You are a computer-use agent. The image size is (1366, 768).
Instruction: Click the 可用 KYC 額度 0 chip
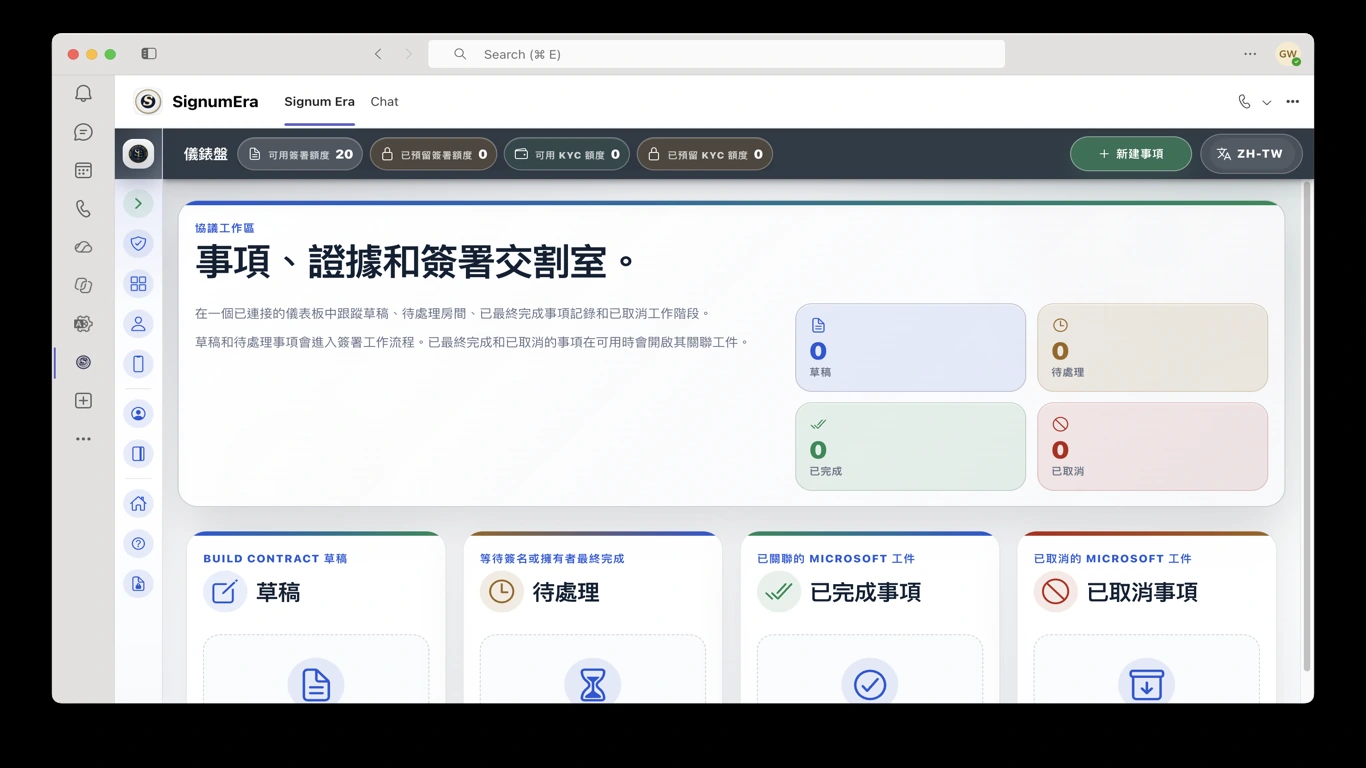click(x=567, y=154)
